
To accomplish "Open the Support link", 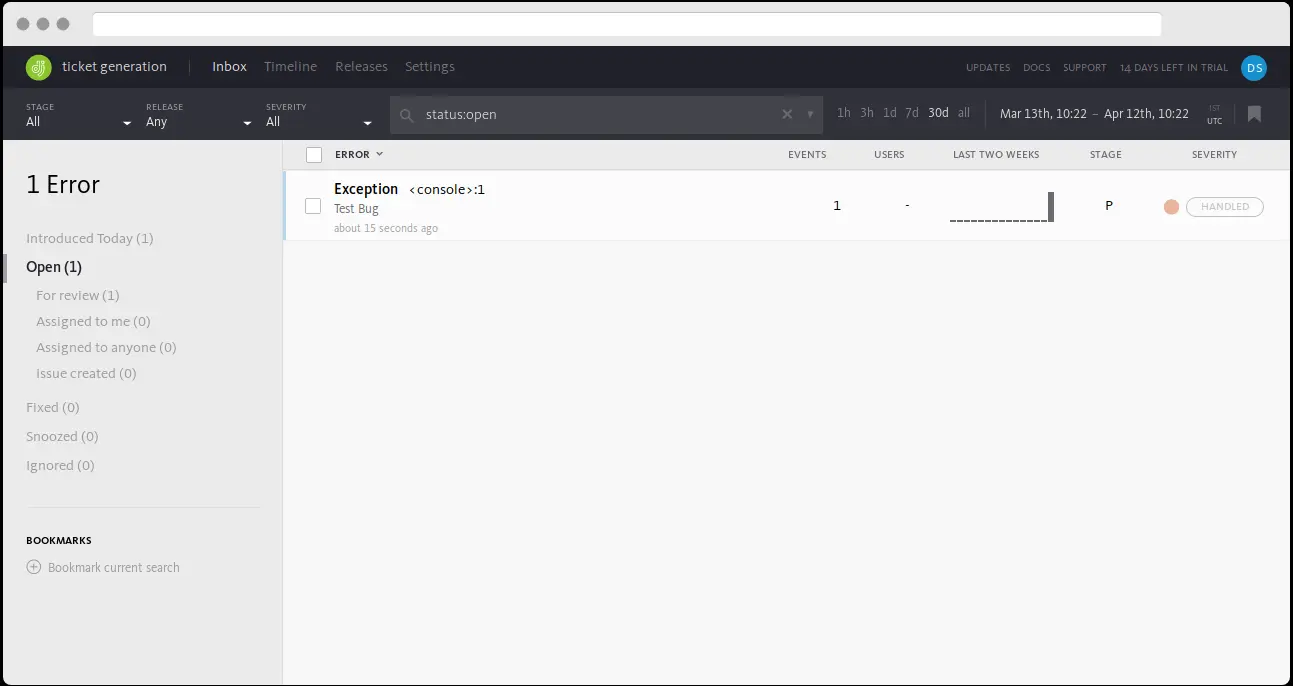I will (x=1085, y=68).
